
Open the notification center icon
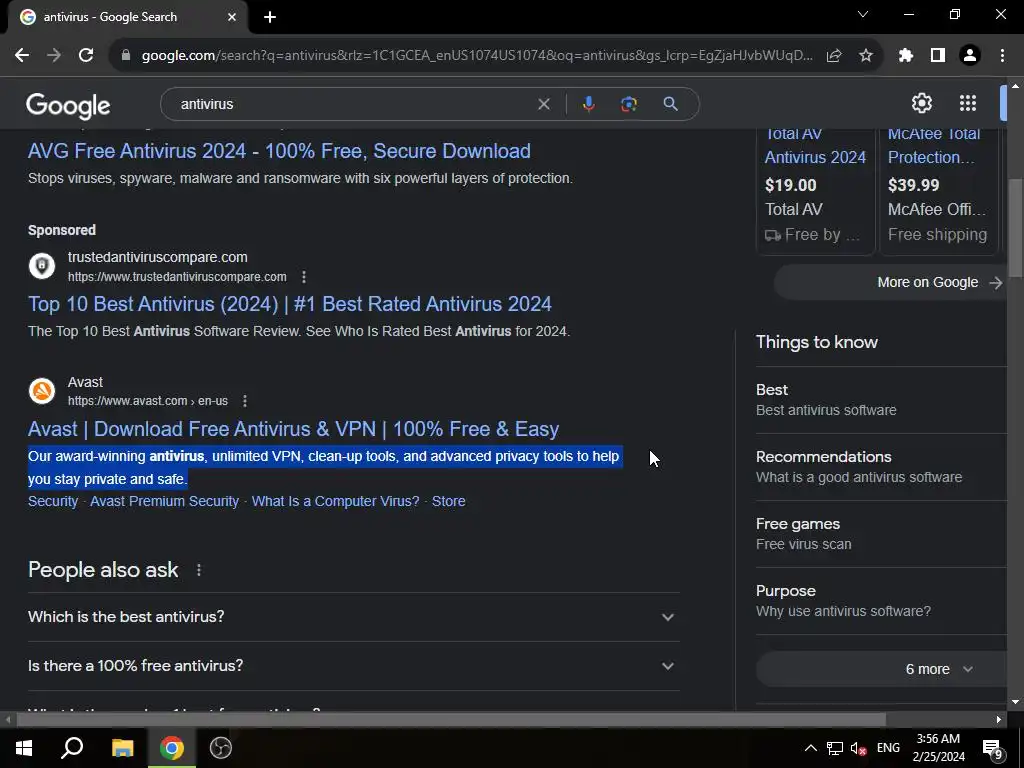click(993, 749)
